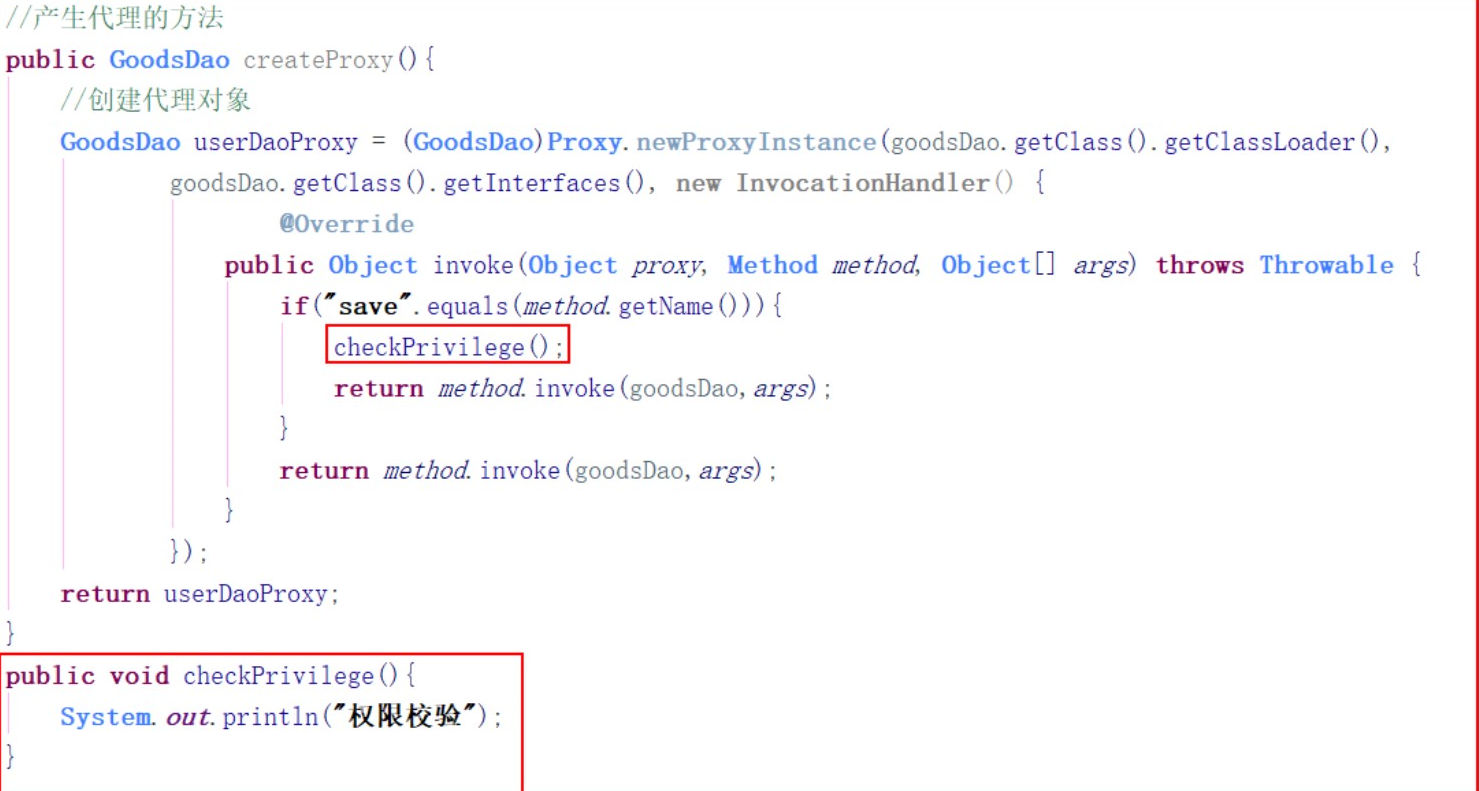The image size is (1479, 791).
Task: Click the InvocationHandler class name
Action: [x=862, y=183]
